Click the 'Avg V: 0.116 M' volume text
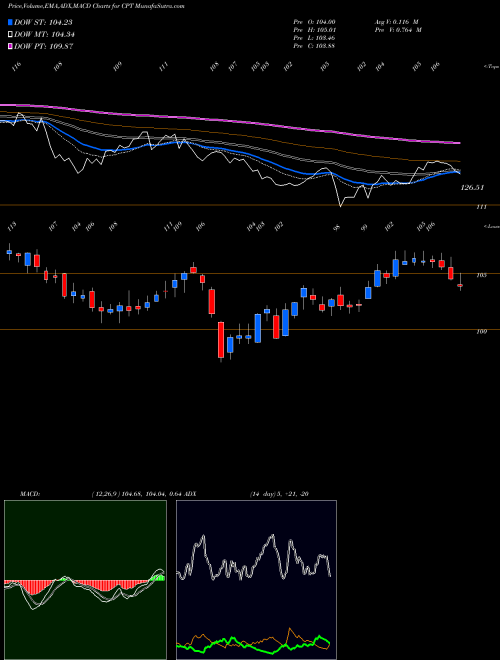This screenshot has height=660, width=500. [x=396, y=22]
